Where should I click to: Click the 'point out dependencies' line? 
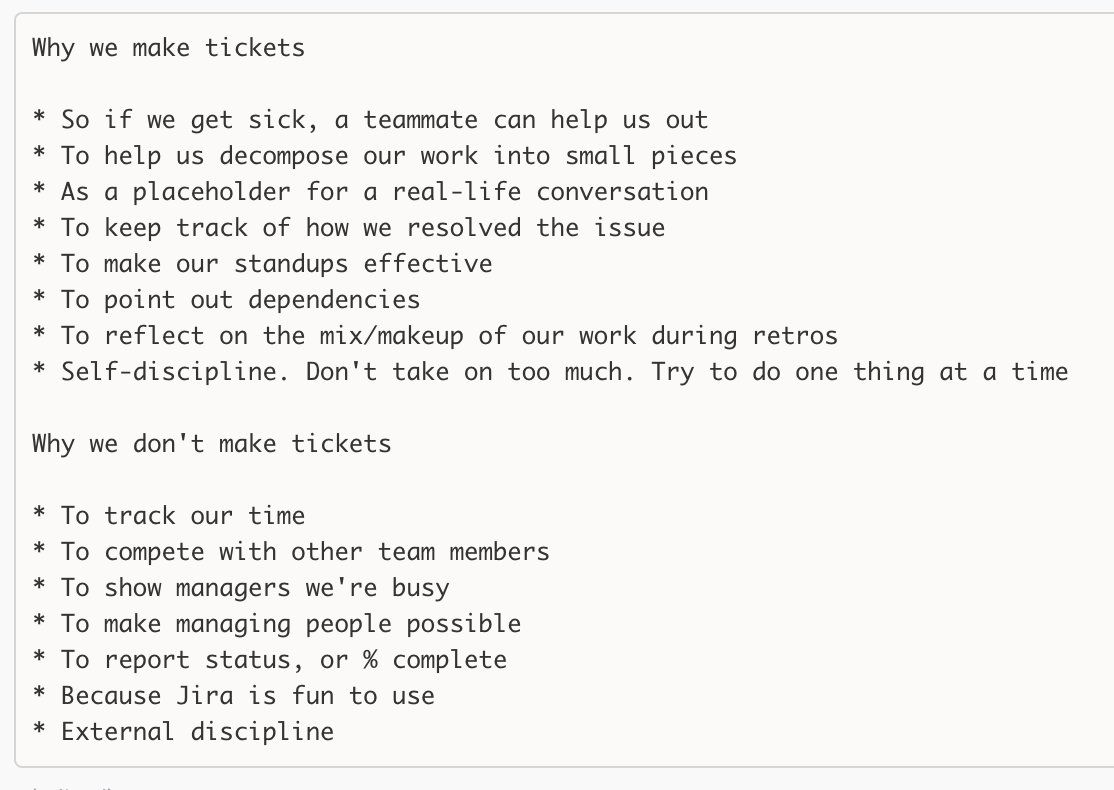pos(226,300)
